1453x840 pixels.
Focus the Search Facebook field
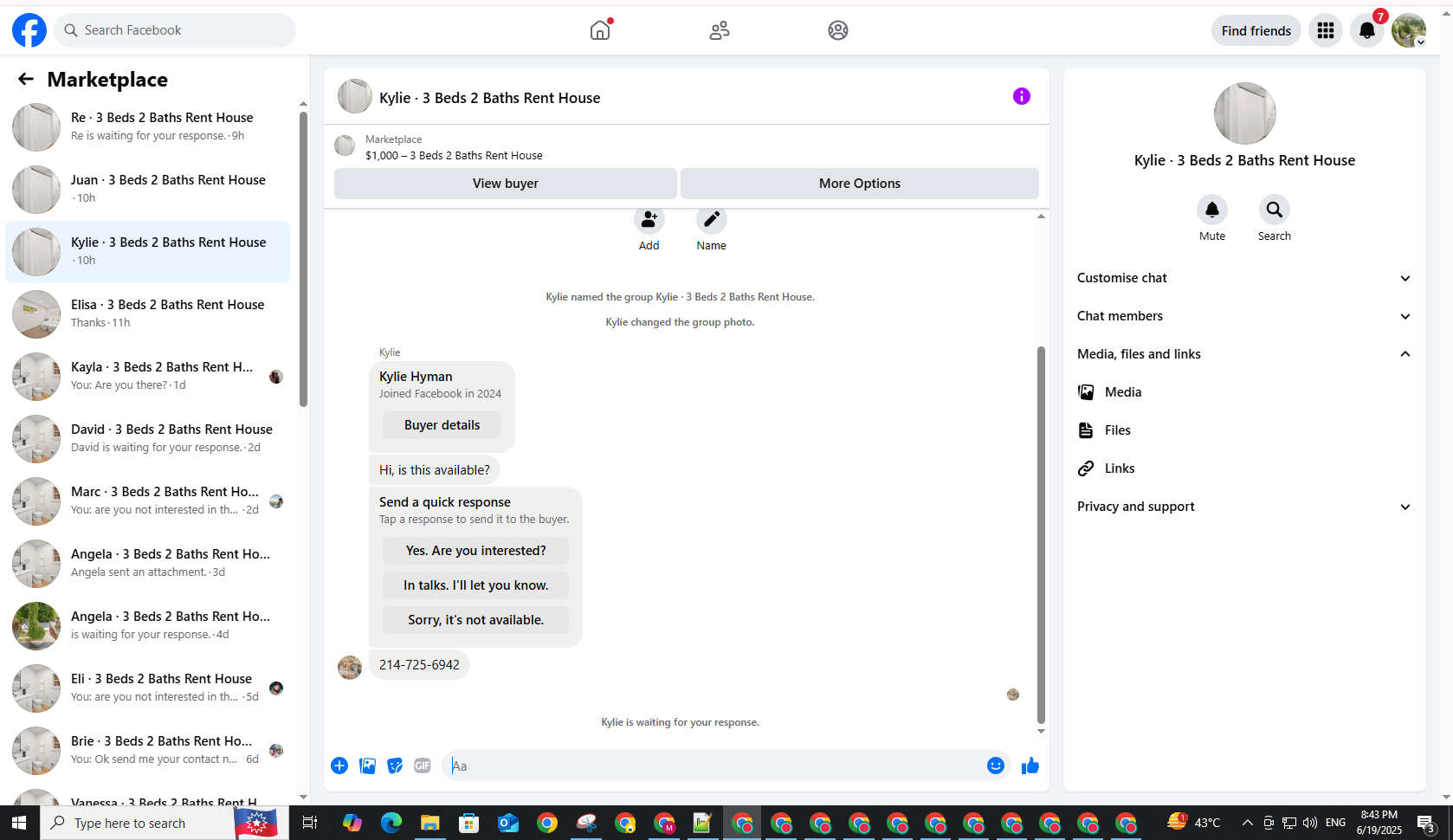[x=175, y=30]
